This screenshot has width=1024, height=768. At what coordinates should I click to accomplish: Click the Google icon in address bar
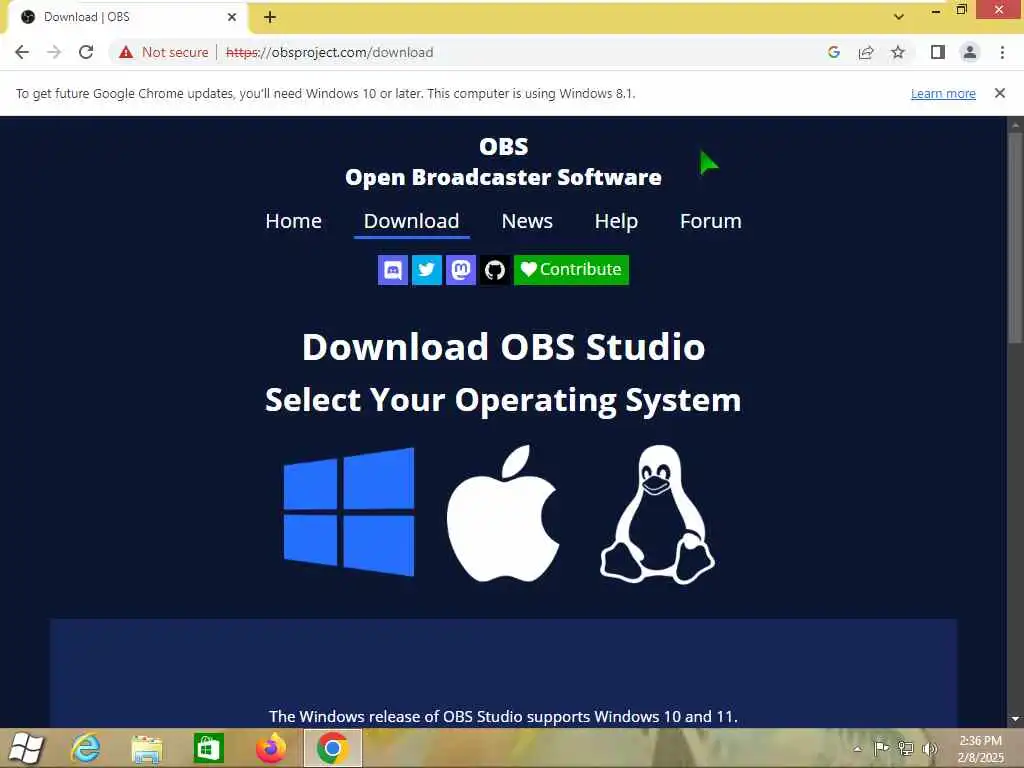coord(833,52)
